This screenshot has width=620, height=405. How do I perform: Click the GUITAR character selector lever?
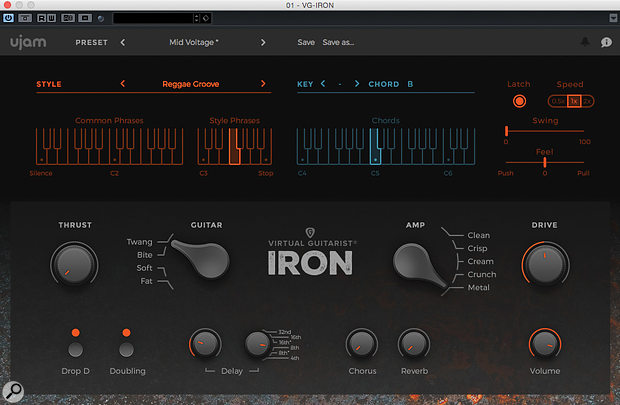click(x=202, y=257)
